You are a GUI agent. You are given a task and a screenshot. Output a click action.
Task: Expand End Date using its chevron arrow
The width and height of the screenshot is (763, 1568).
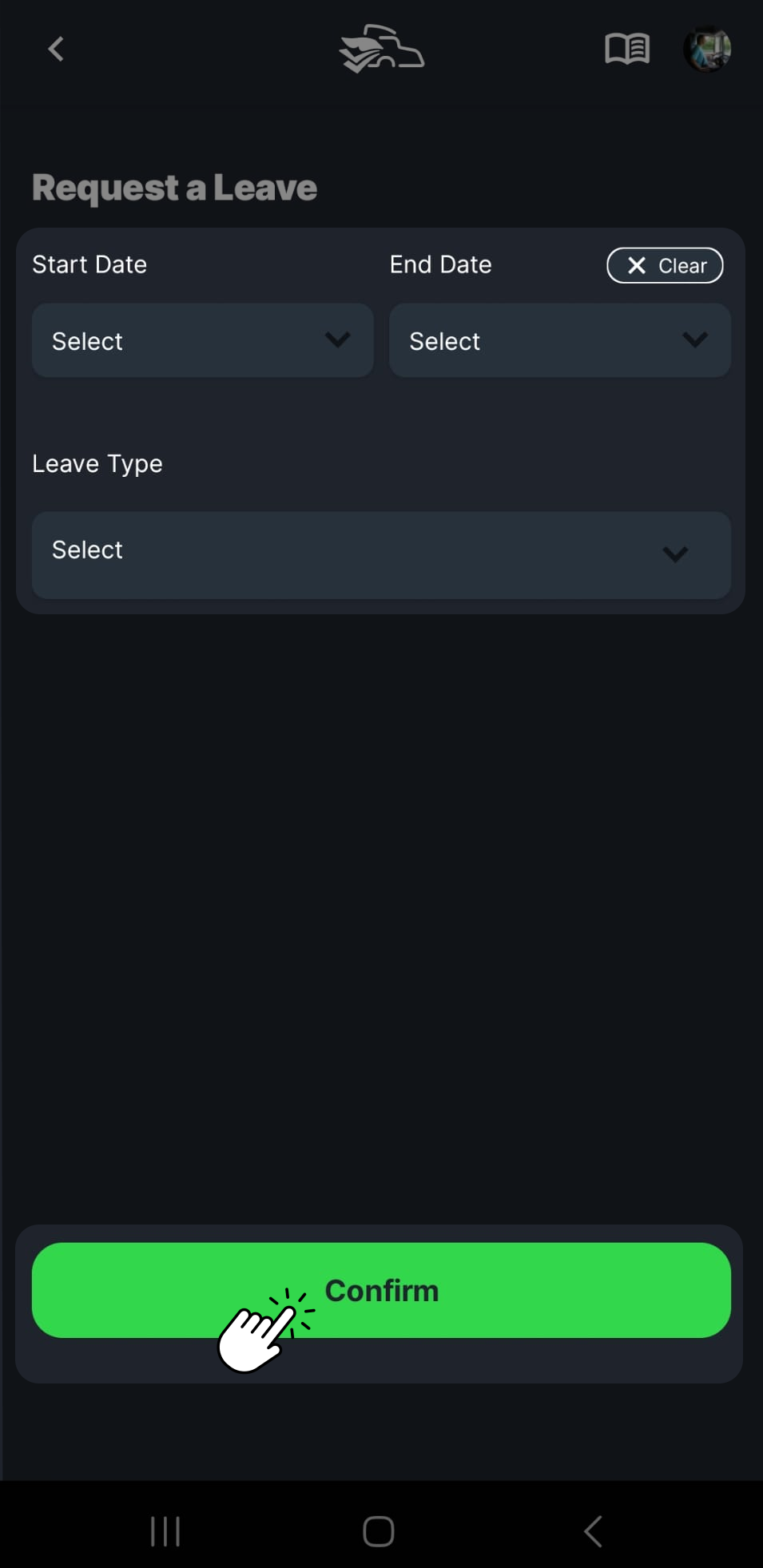tap(693, 339)
